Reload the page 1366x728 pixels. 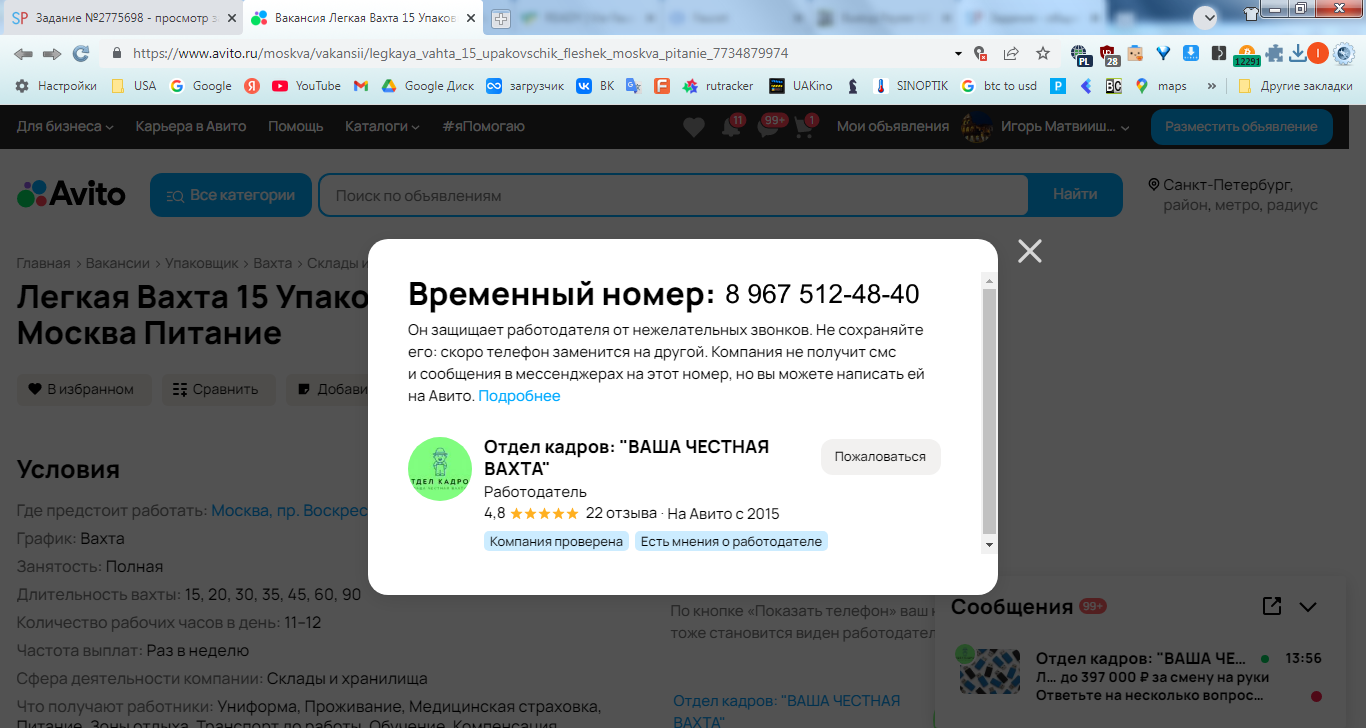pyautogui.click(x=81, y=54)
